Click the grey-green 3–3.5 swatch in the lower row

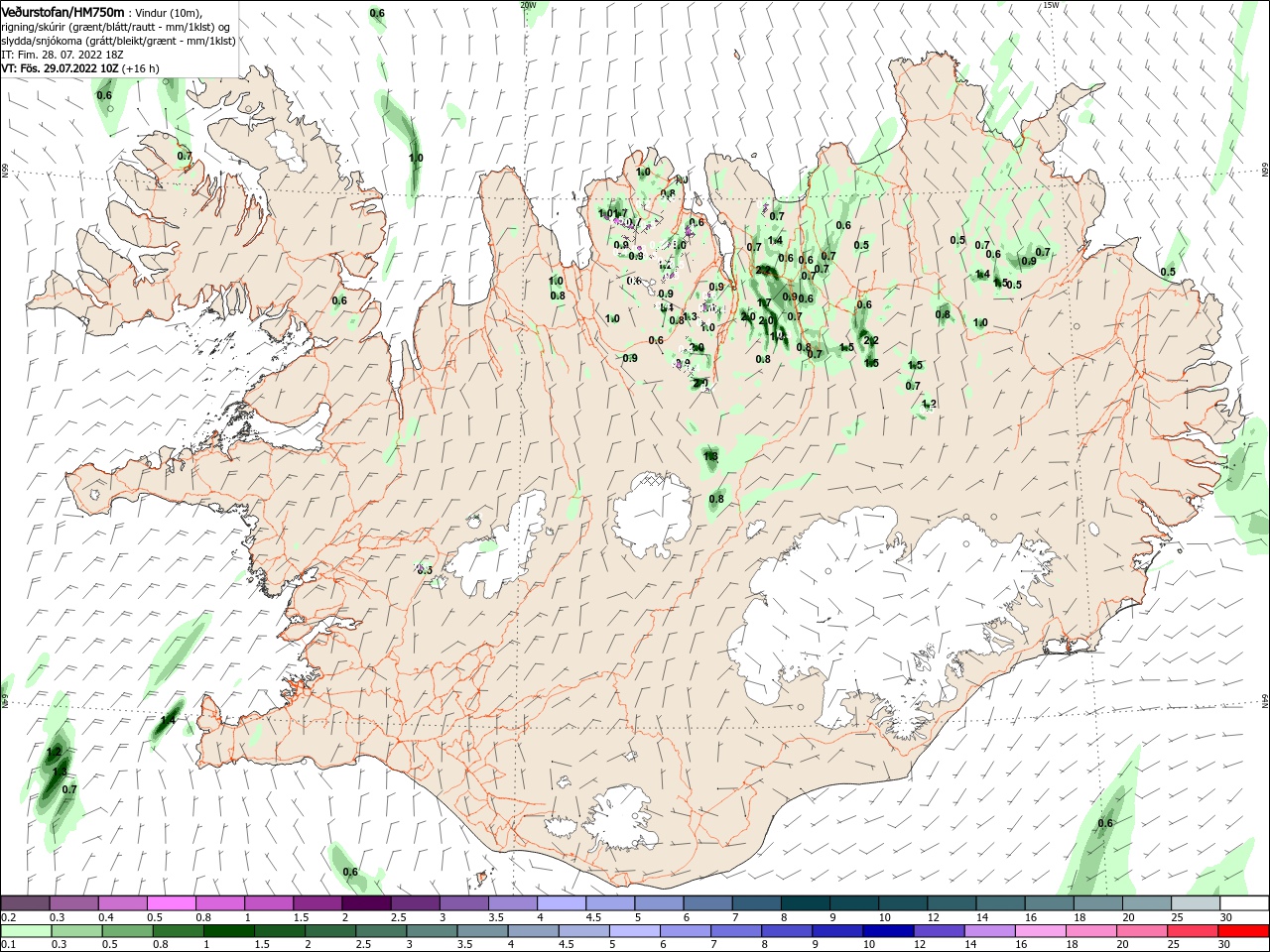pyautogui.click(x=434, y=931)
